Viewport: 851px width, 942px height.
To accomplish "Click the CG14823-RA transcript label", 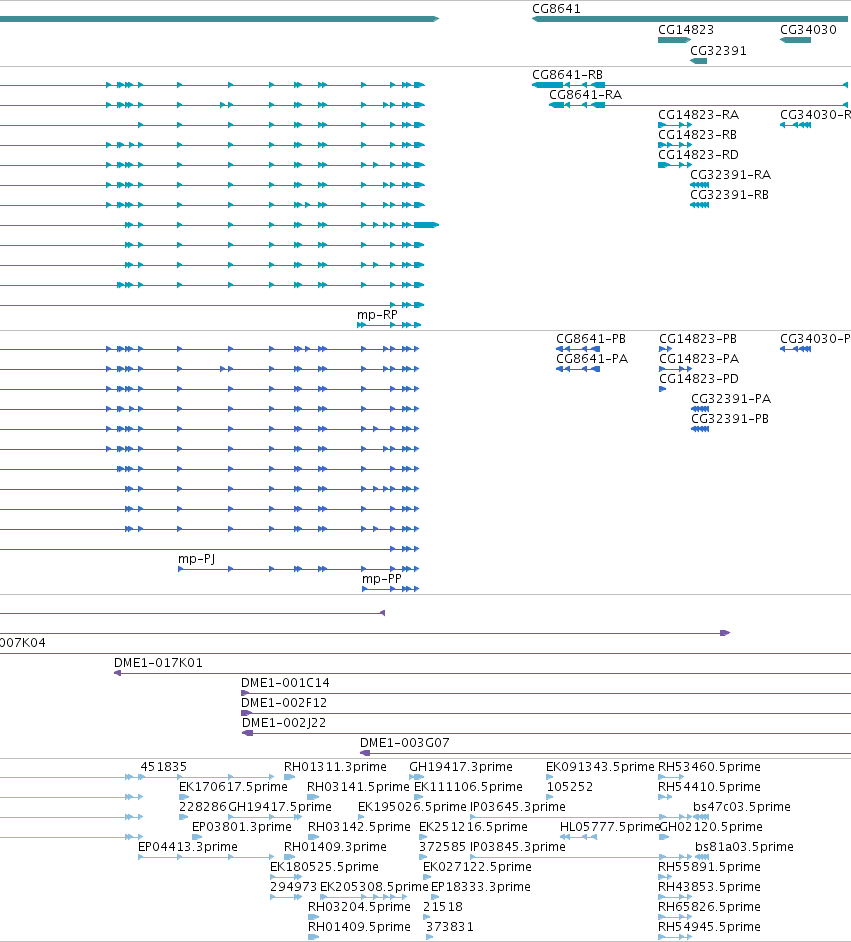I will tap(698, 115).
